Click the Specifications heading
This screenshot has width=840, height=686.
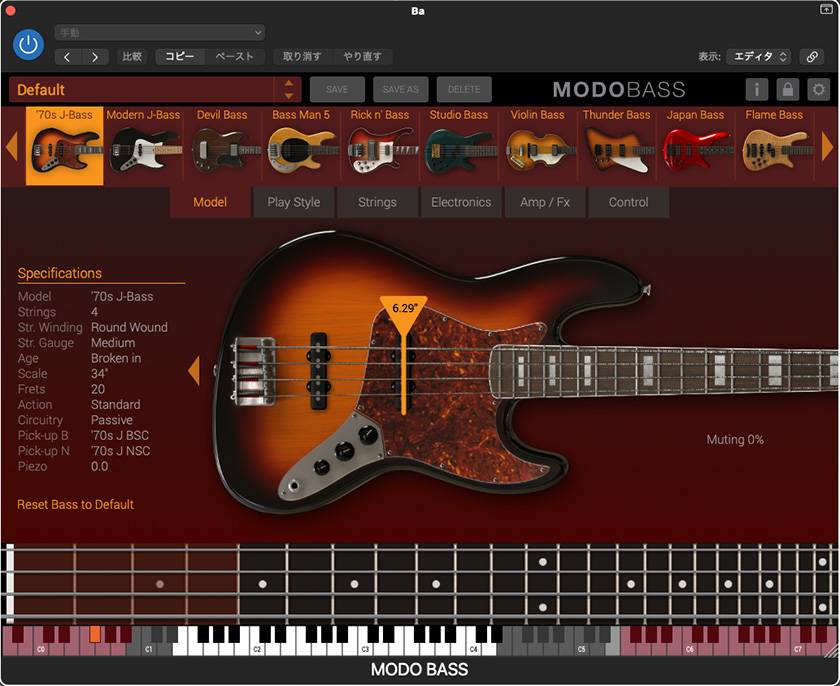click(x=59, y=273)
